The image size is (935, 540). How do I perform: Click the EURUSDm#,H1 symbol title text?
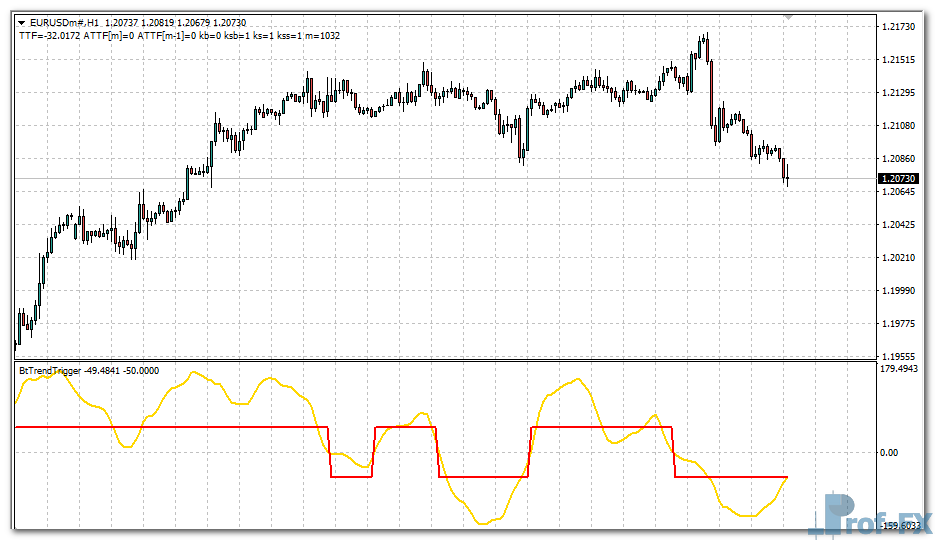(65, 22)
